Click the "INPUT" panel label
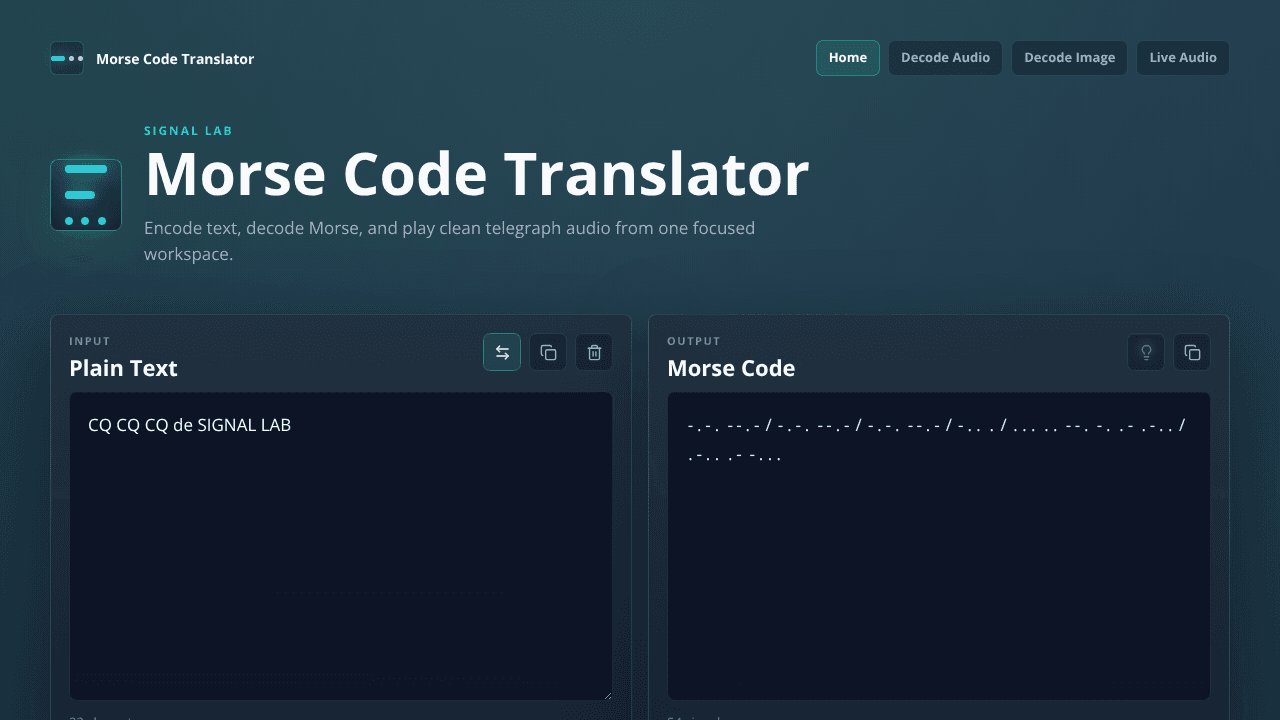The image size is (1280, 720). (x=90, y=341)
